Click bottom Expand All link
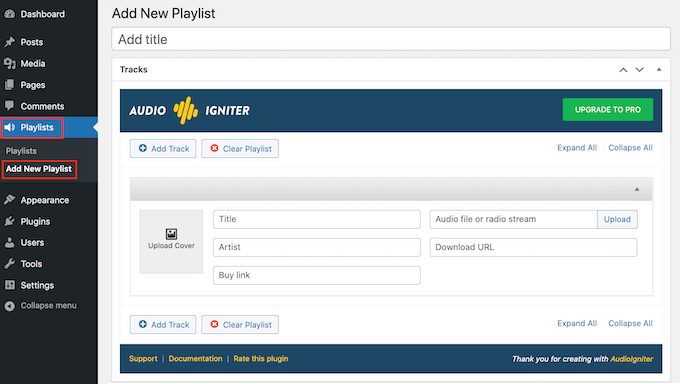This screenshot has height=384, width=680. point(577,323)
